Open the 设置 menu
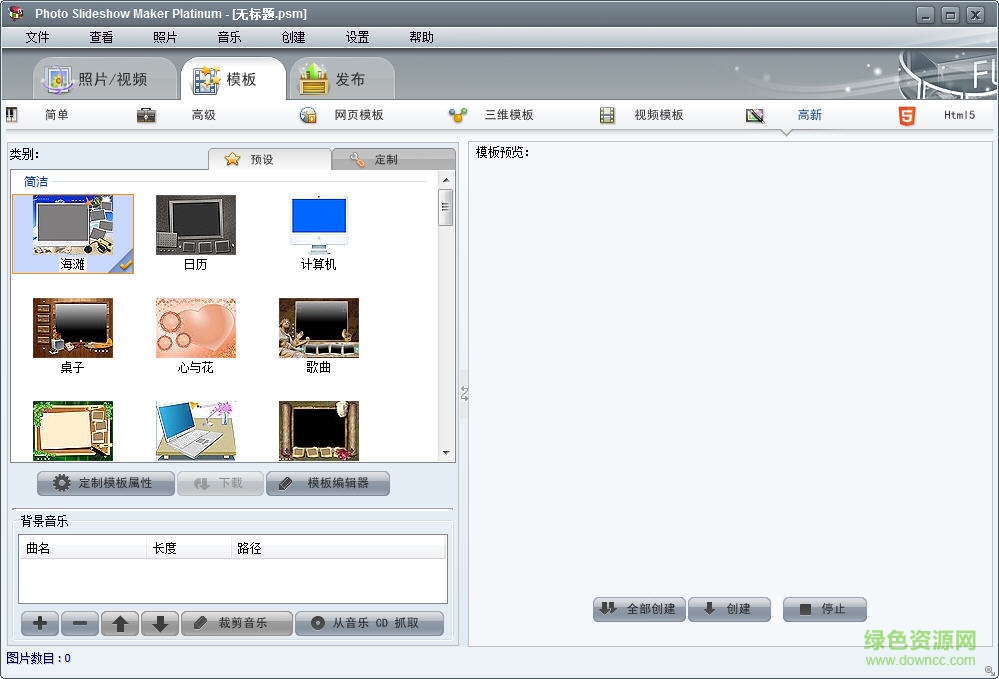The width and height of the screenshot is (999, 679). click(x=357, y=37)
